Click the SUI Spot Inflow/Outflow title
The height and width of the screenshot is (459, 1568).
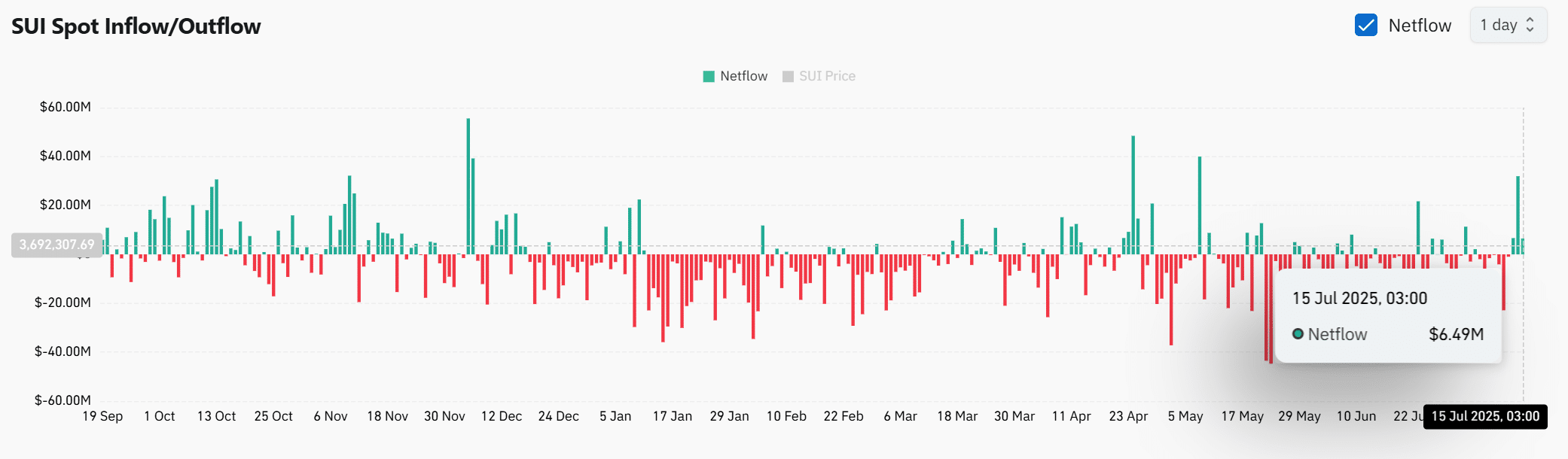(136, 26)
